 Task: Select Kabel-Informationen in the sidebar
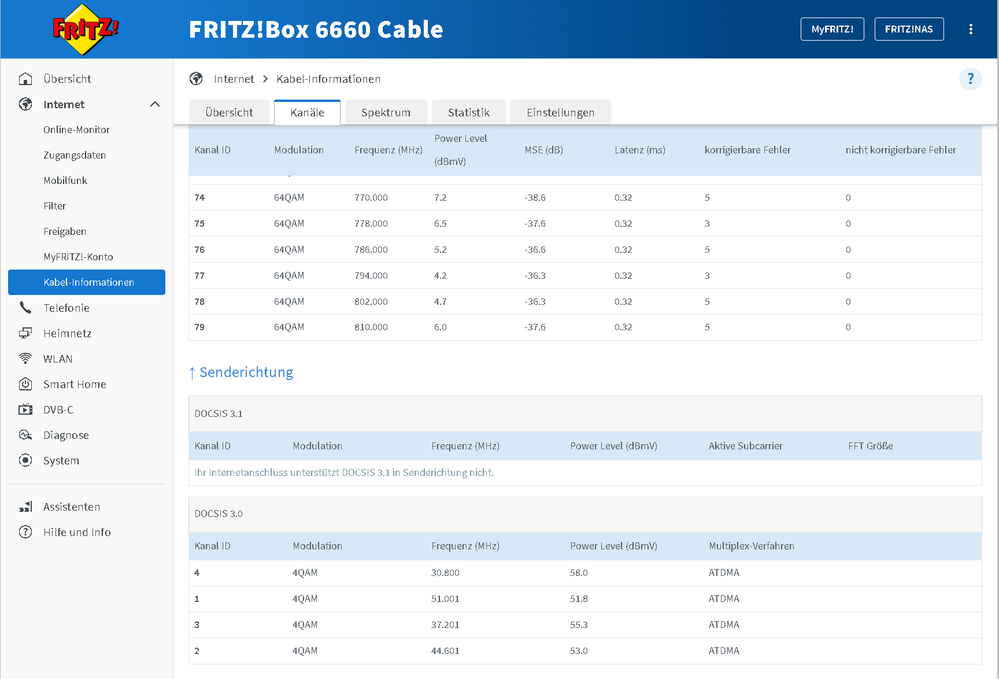(x=87, y=282)
